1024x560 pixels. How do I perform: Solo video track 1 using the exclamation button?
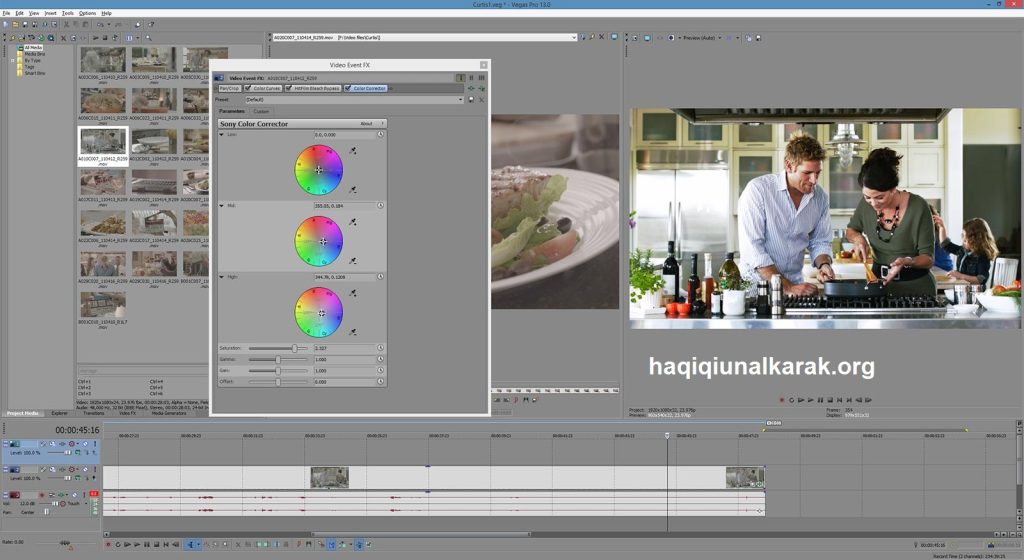coord(95,444)
